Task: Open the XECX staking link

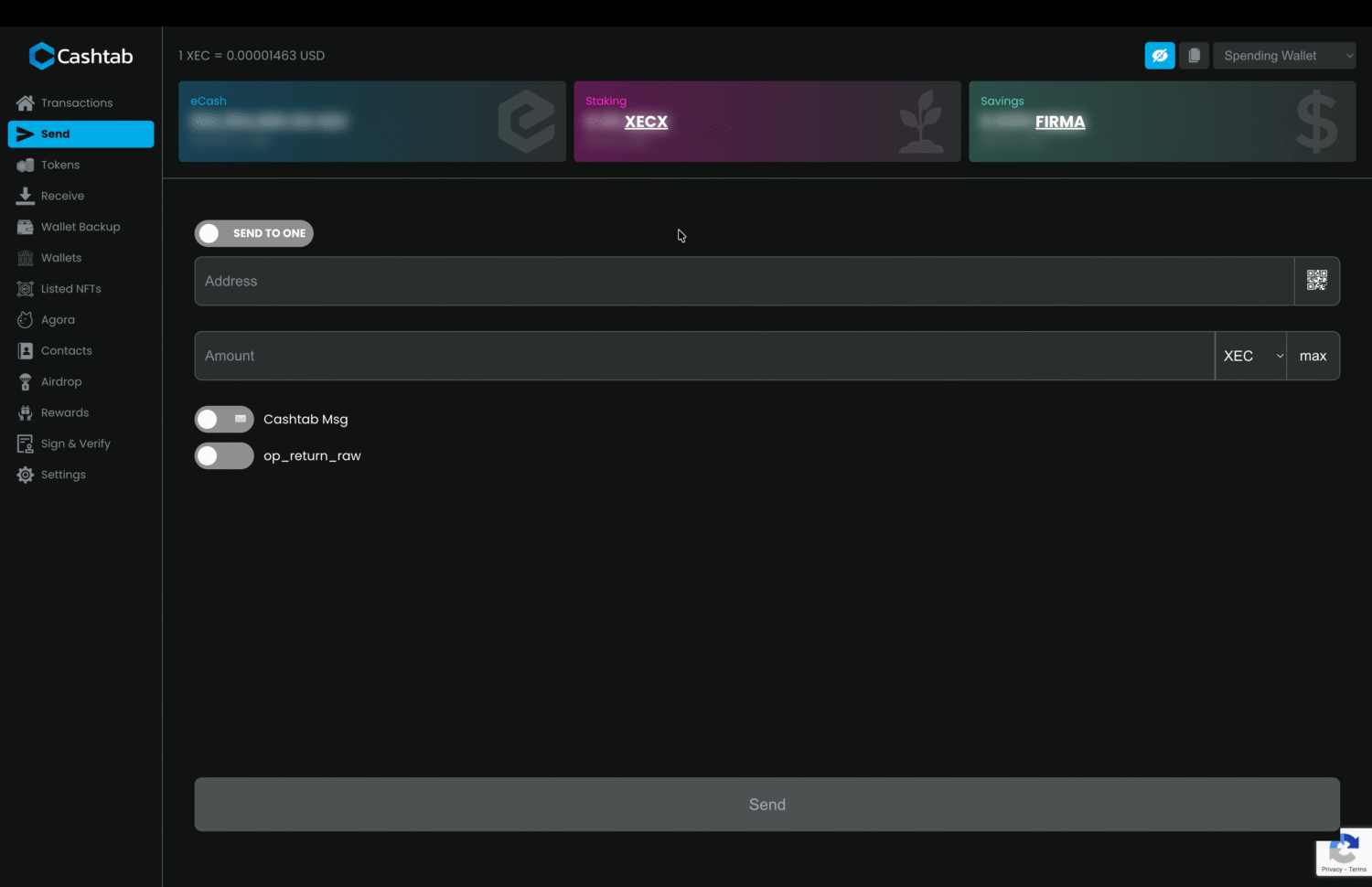Action: (x=646, y=122)
